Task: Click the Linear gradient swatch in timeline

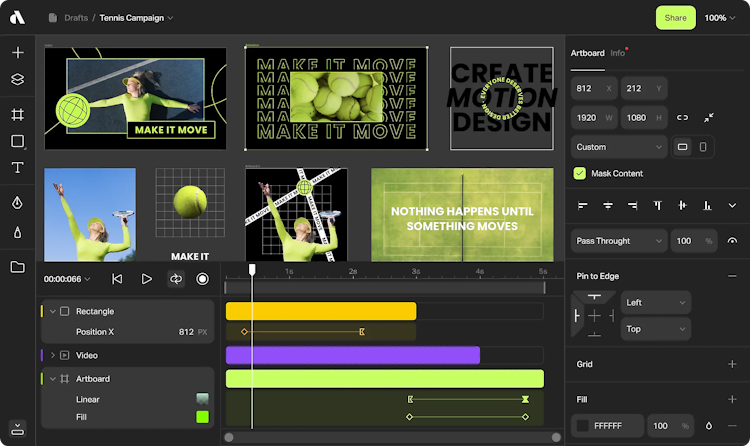Action: (x=202, y=399)
